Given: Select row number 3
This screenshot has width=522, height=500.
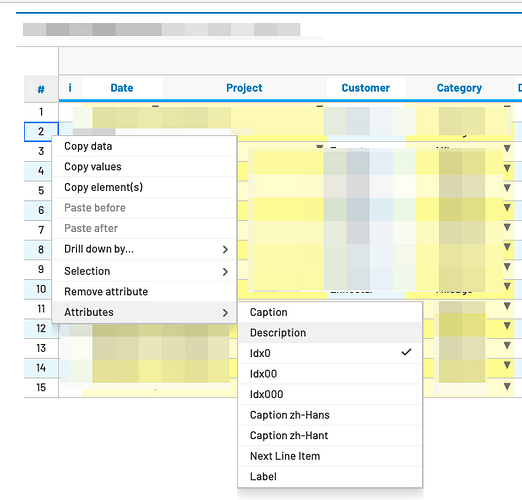Looking at the screenshot, I should [x=41, y=151].
